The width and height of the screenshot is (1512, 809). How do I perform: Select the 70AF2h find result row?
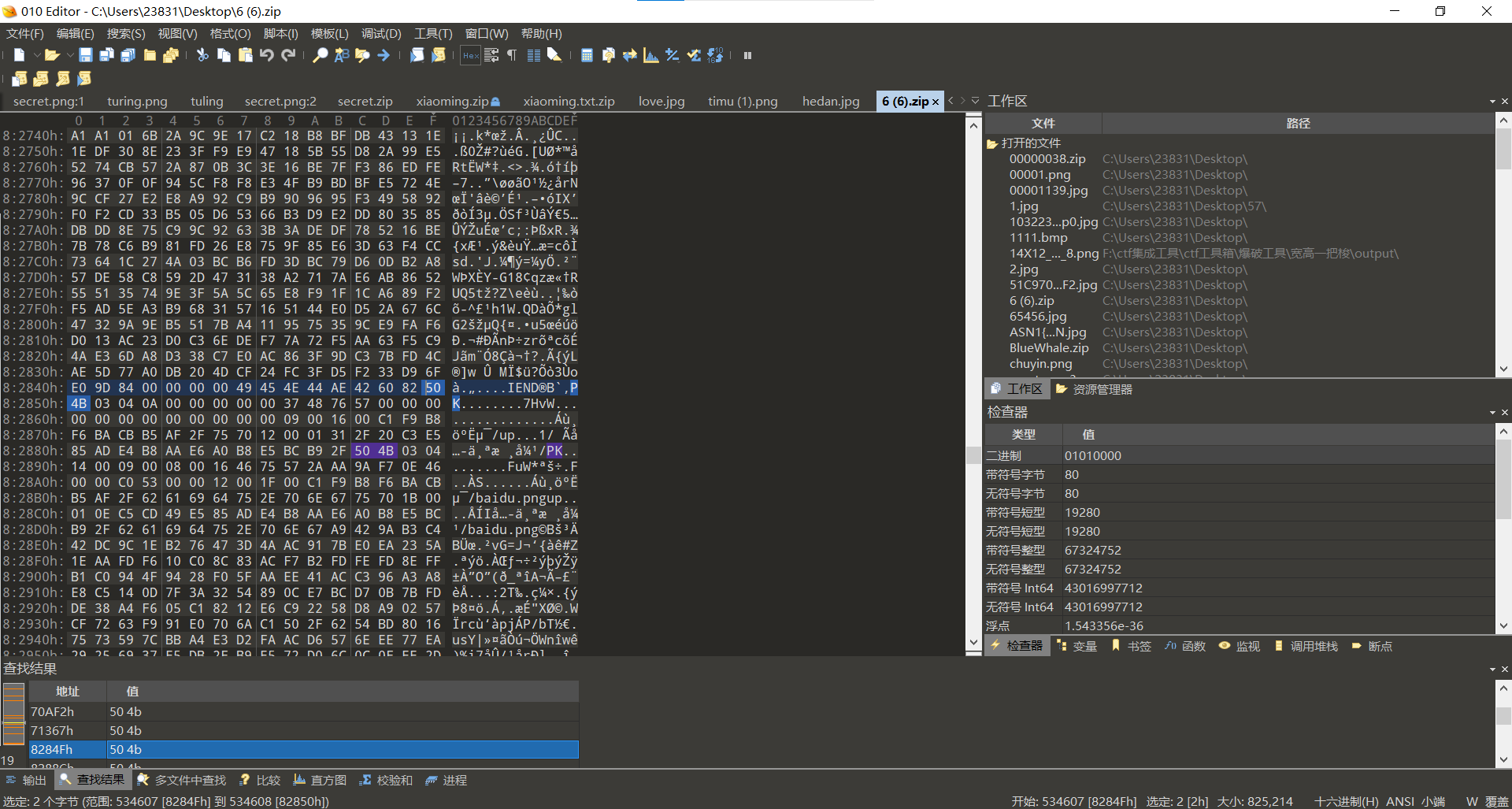tap(303, 711)
